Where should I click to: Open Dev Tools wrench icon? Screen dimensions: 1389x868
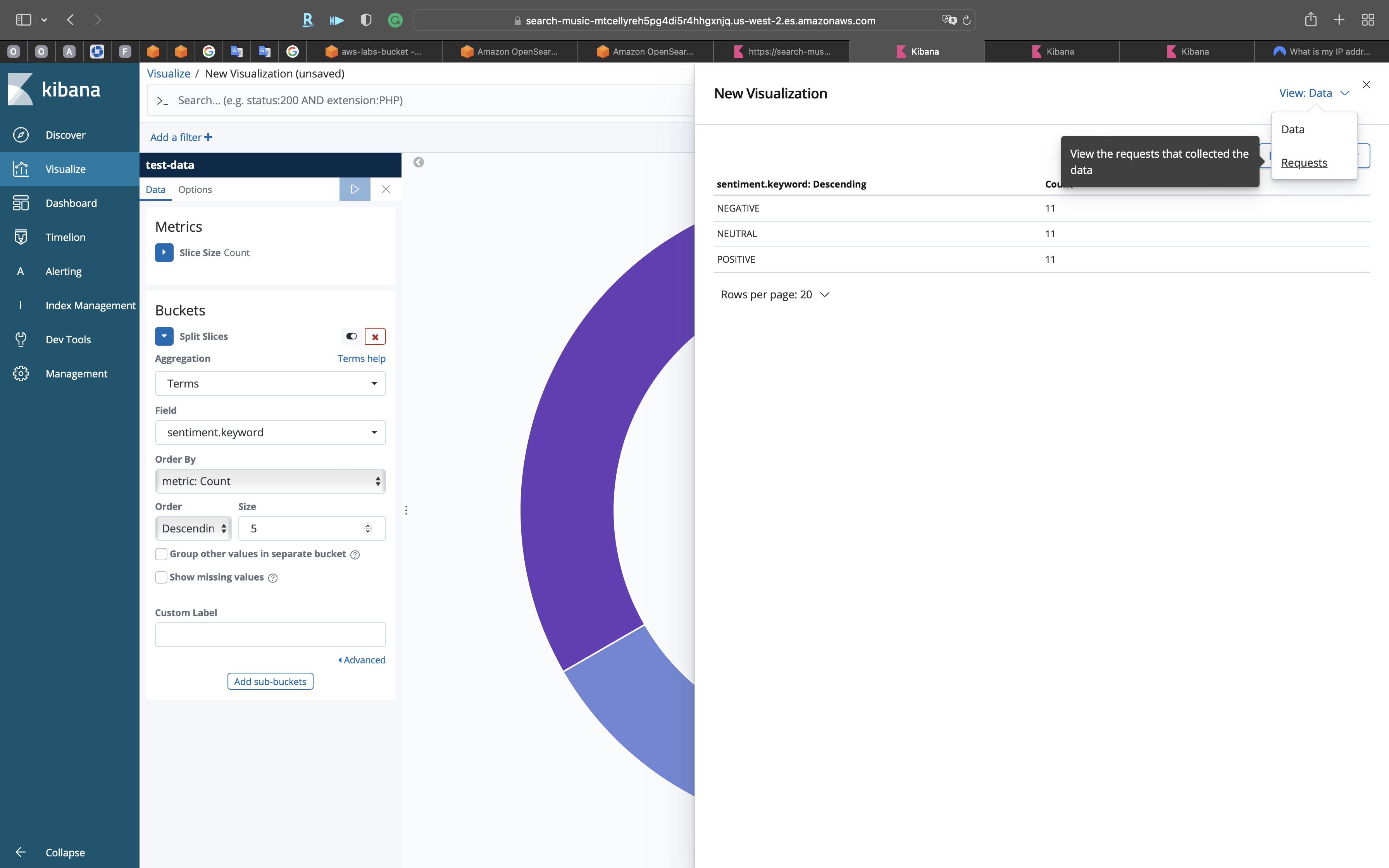(21, 339)
